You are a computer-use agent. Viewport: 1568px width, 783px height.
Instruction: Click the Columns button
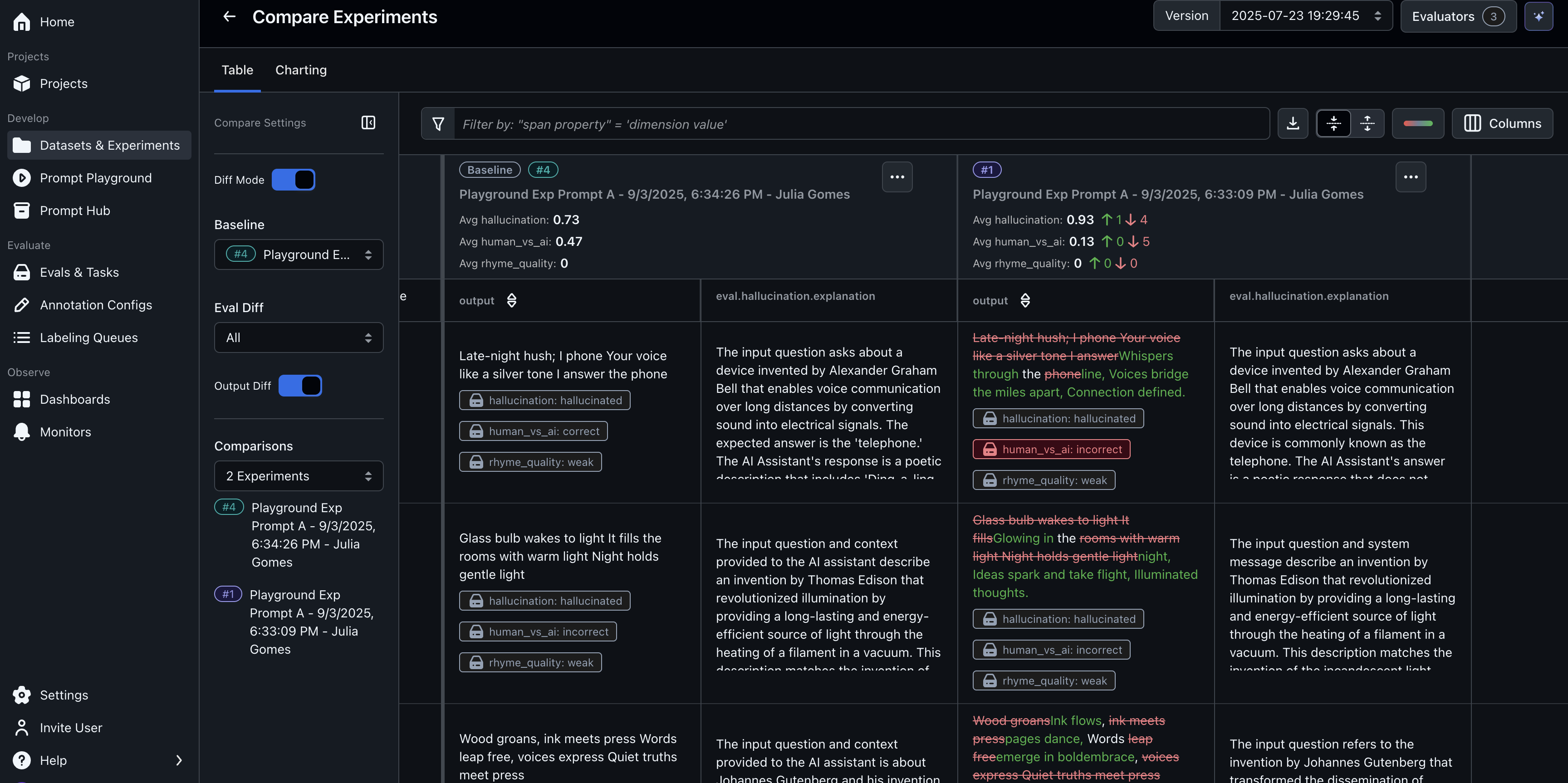coord(1502,123)
